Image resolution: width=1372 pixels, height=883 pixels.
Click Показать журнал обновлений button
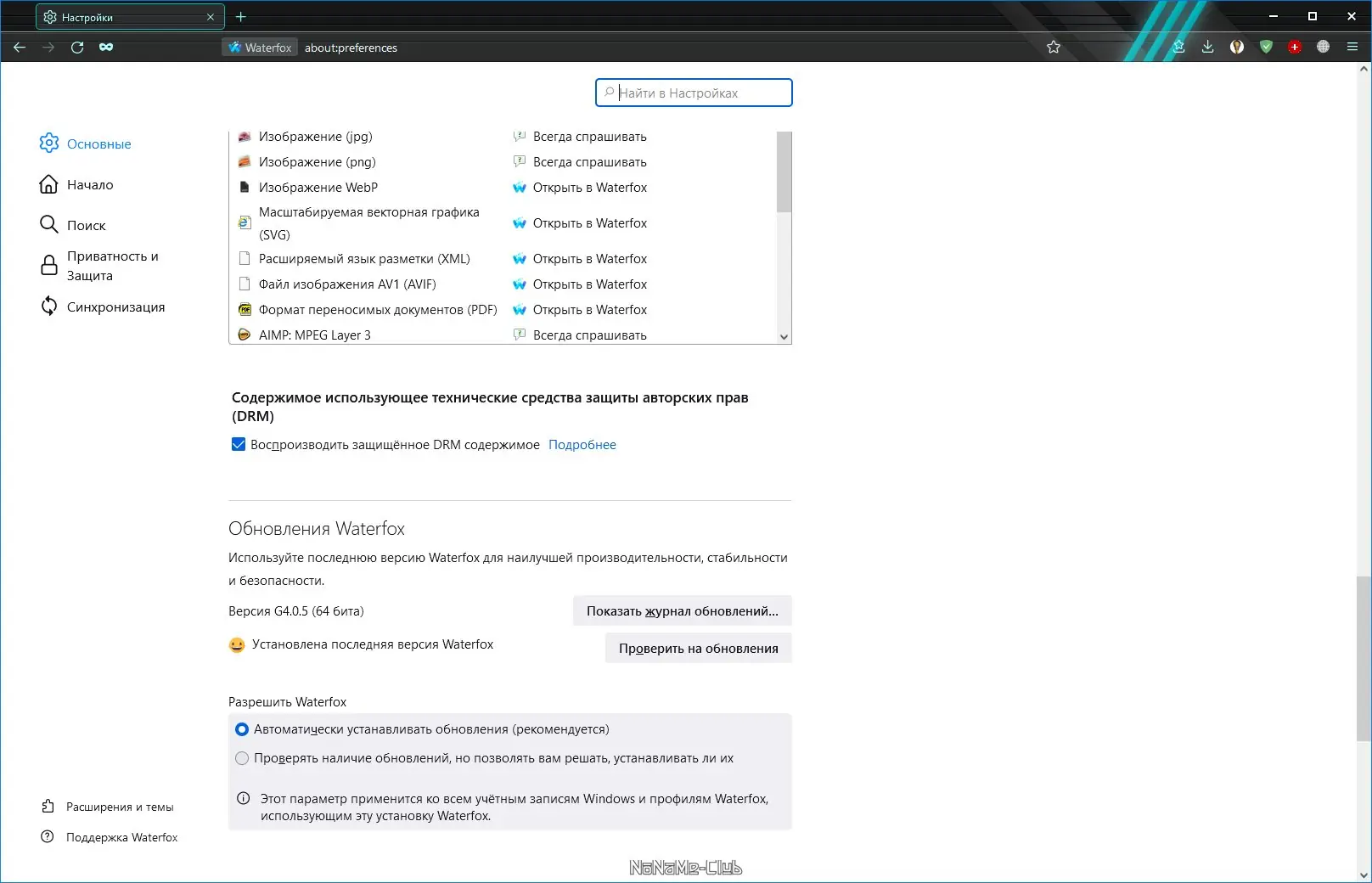coord(683,611)
